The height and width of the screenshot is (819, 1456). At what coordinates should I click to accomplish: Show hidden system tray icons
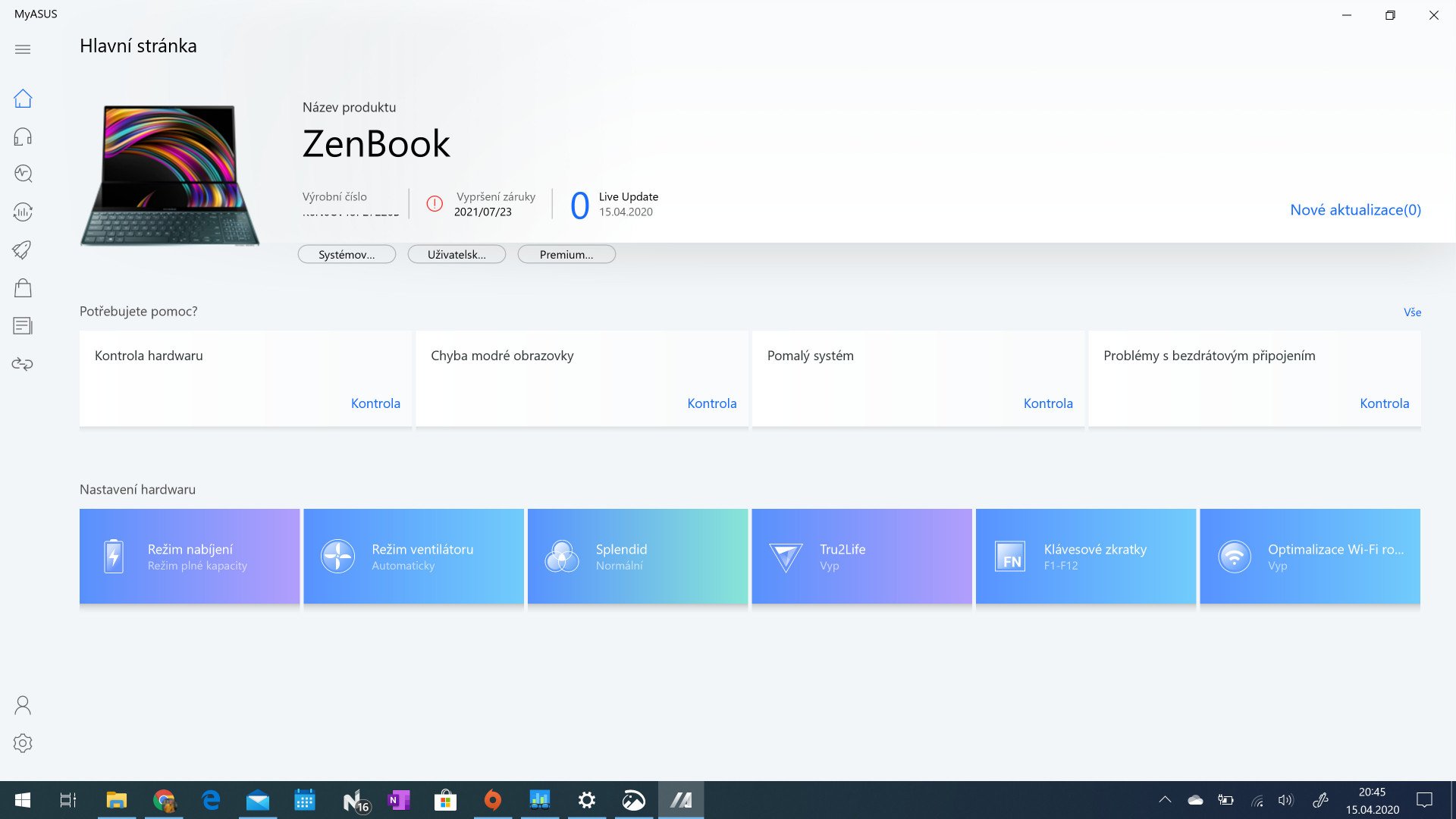click(x=1165, y=800)
